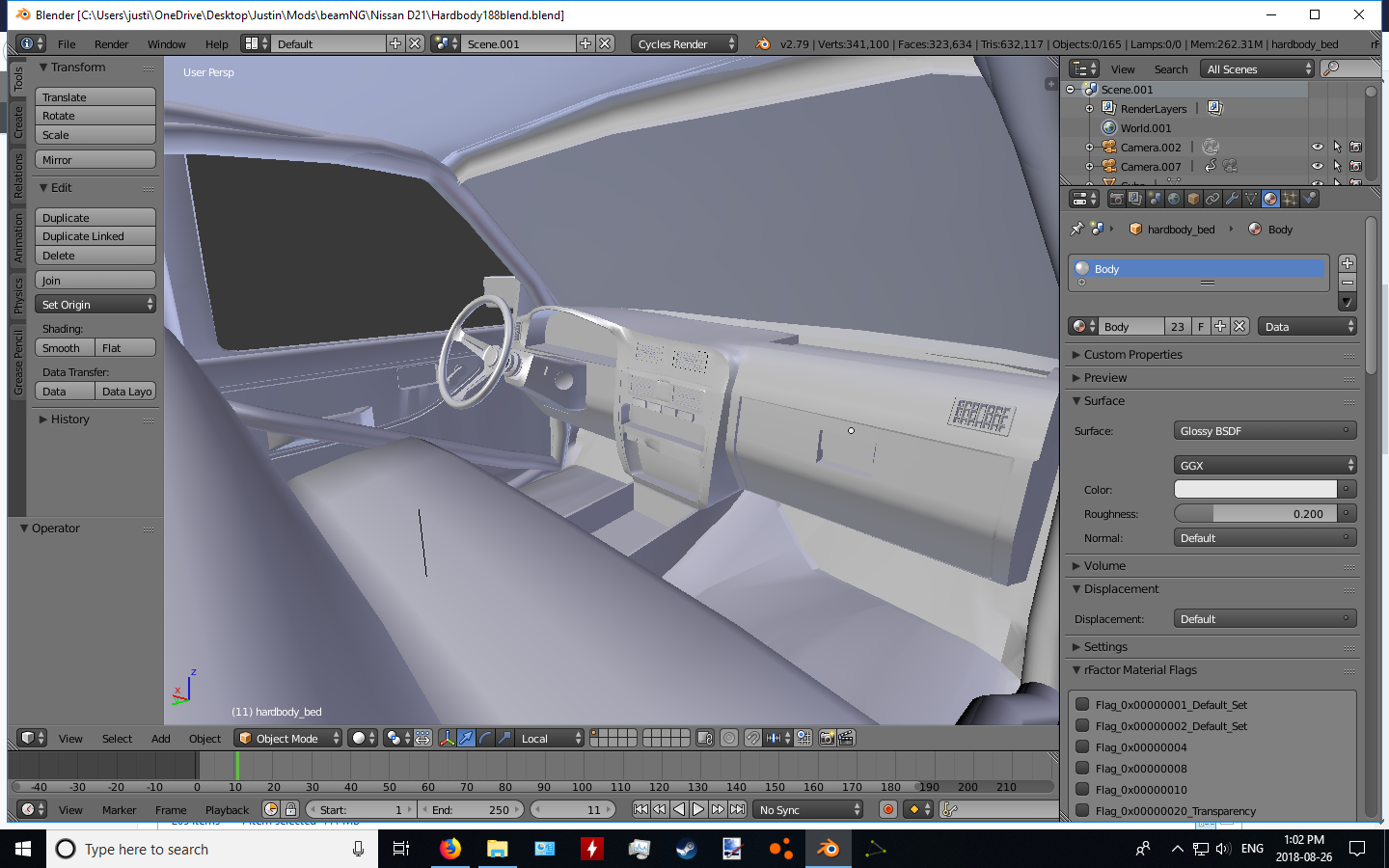Check the Flag_0x00000008 checkbox
This screenshot has height=868, width=1389.
(1082, 769)
